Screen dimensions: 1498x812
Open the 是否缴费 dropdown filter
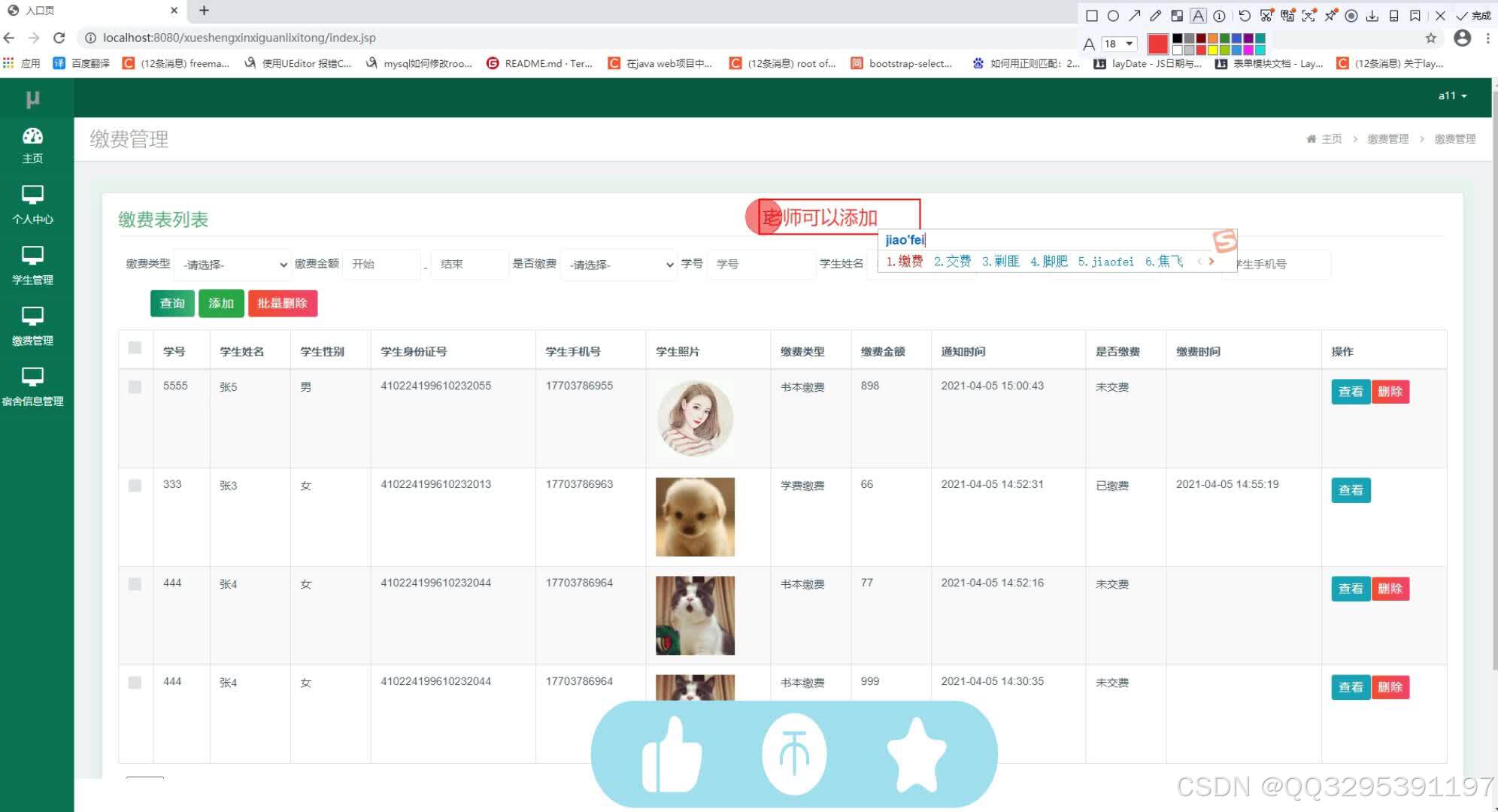[x=620, y=265]
